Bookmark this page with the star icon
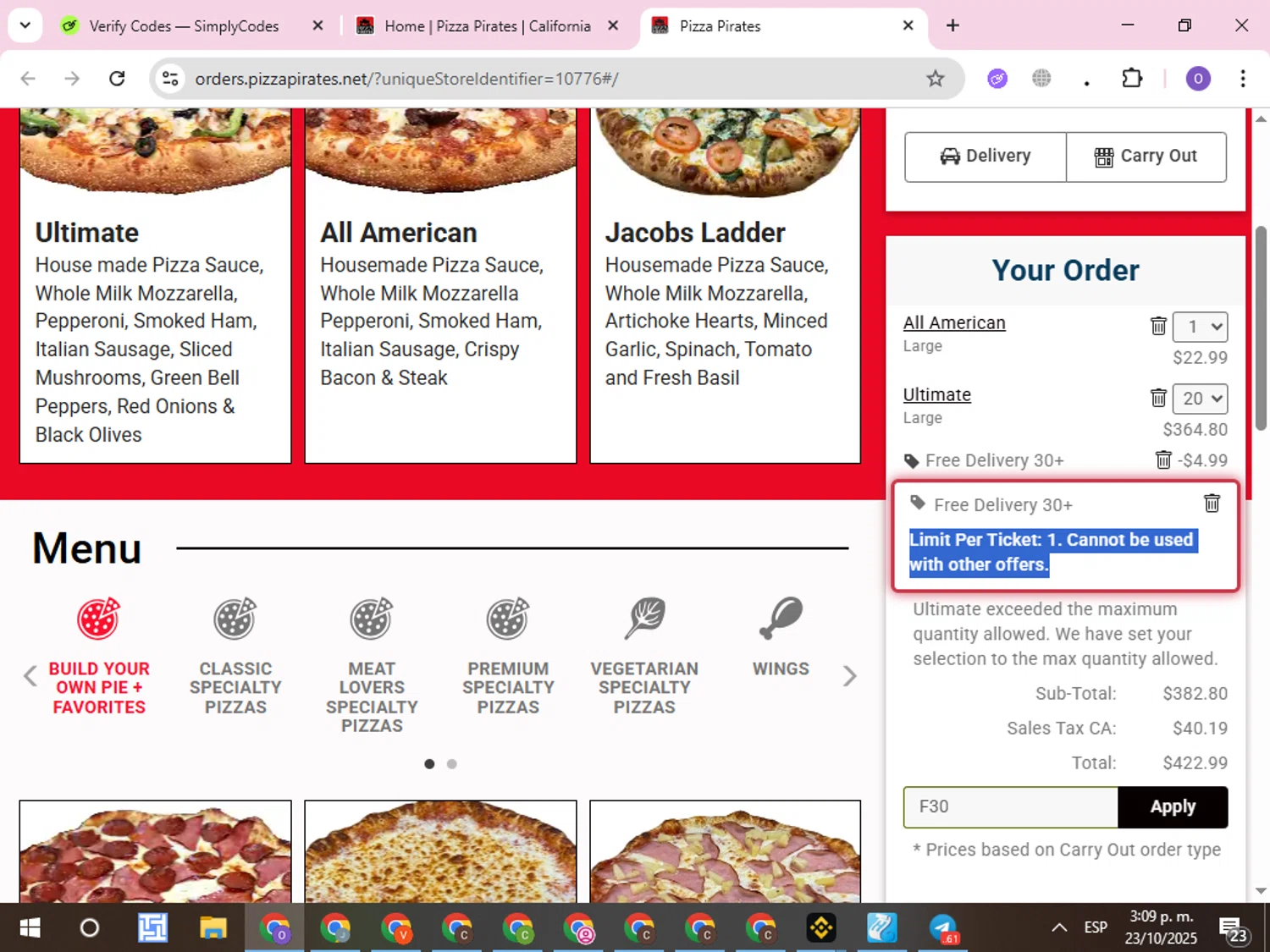This screenshot has height=952, width=1270. 935,79
